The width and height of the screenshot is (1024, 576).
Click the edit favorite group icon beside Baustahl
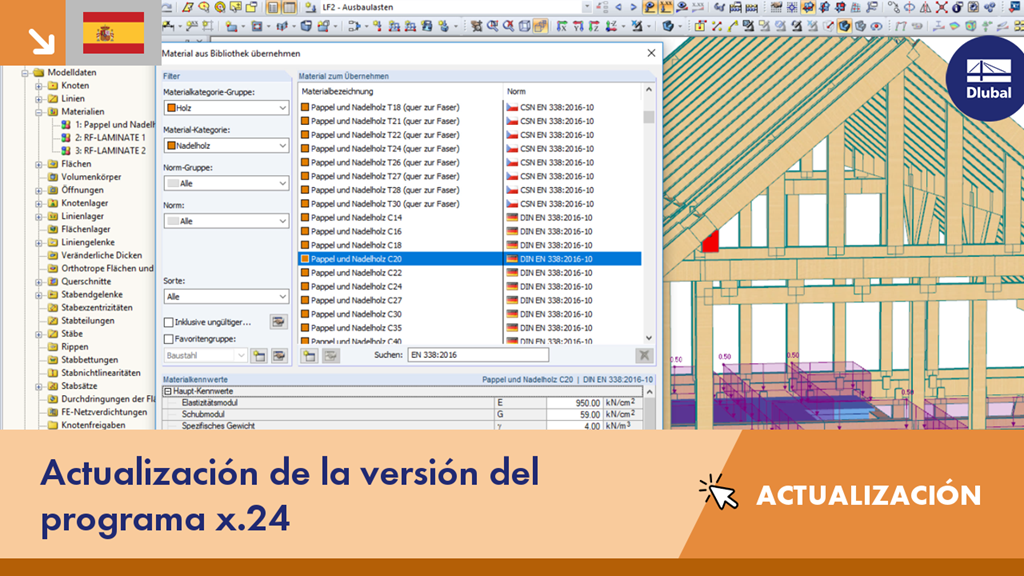(x=280, y=355)
